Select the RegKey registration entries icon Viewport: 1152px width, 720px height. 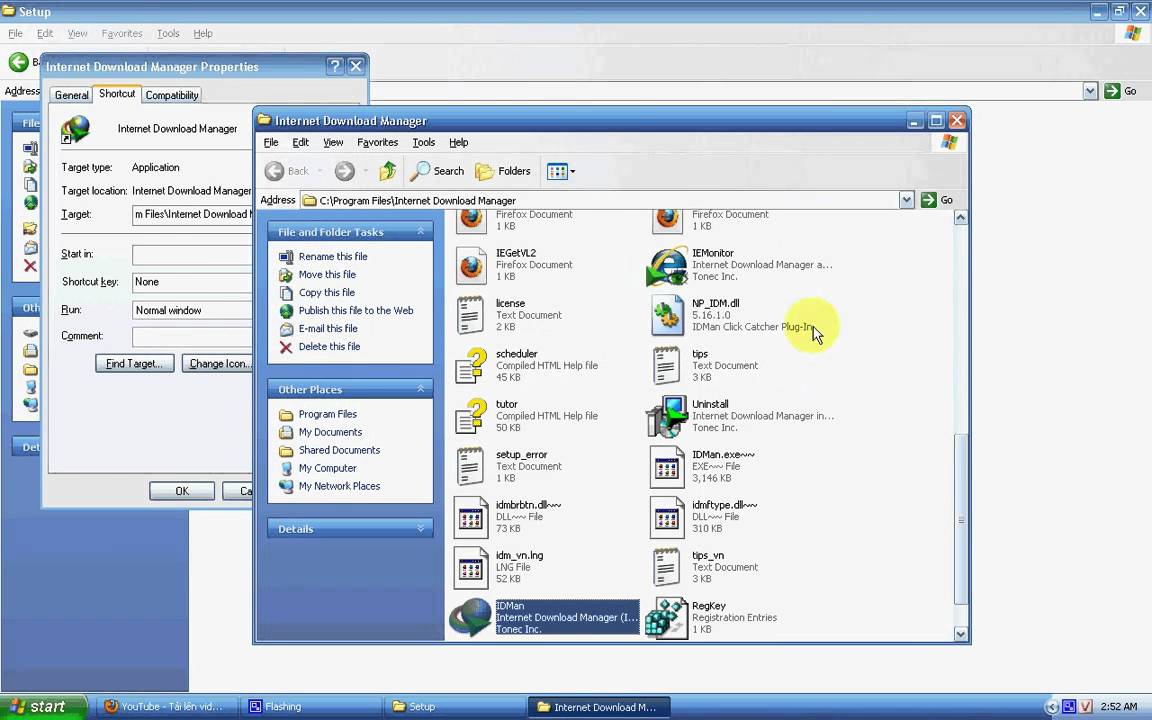(667, 617)
